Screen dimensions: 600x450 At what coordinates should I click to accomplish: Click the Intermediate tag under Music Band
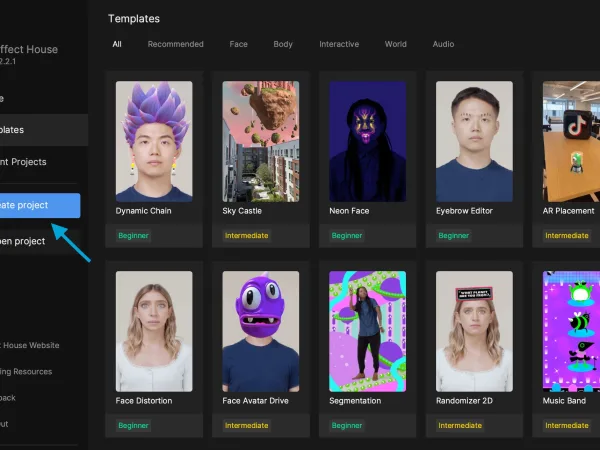tap(567, 426)
